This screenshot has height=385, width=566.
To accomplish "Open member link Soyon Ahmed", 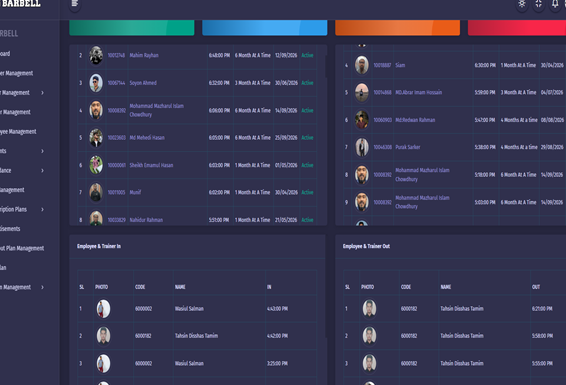I will pos(143,83).
